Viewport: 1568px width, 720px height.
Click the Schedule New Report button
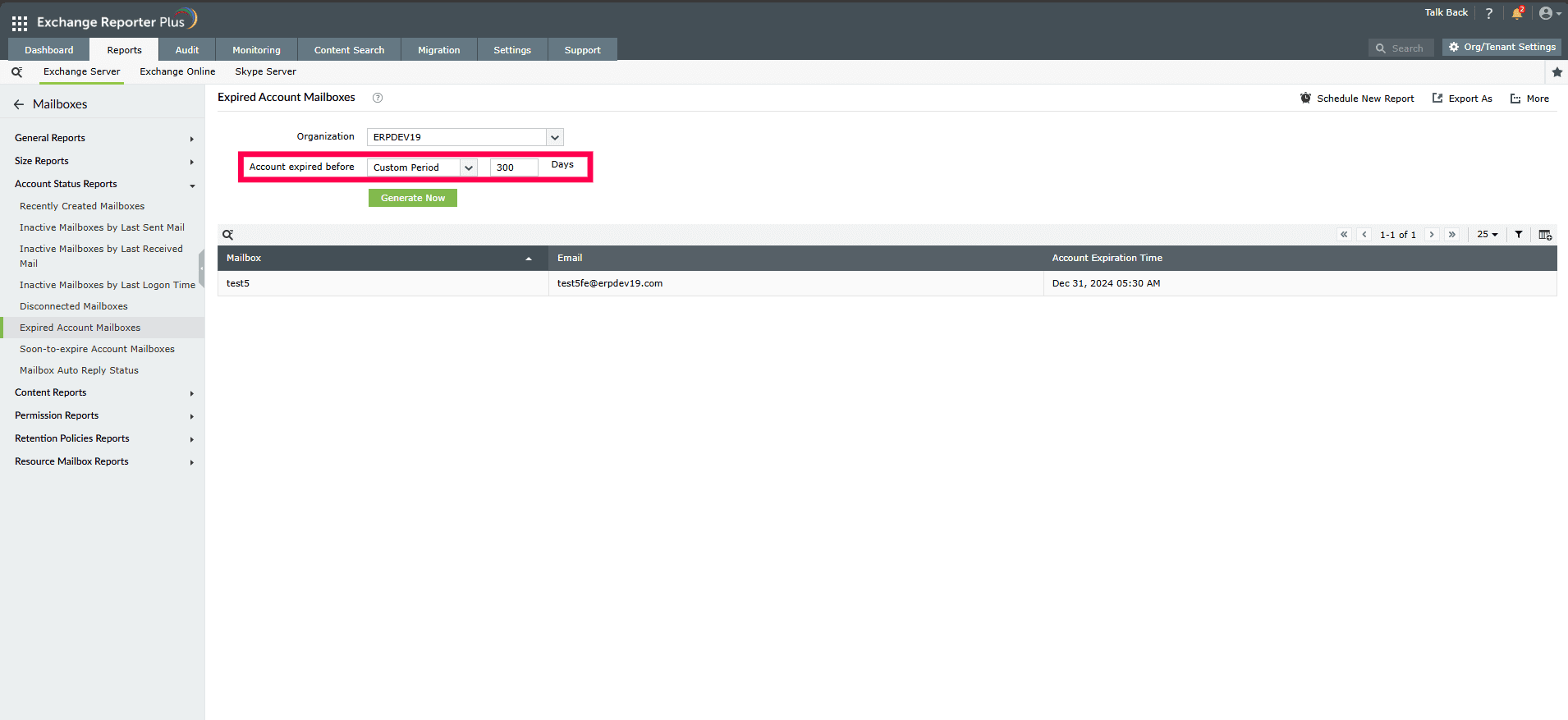click(x=1357, y=99)
